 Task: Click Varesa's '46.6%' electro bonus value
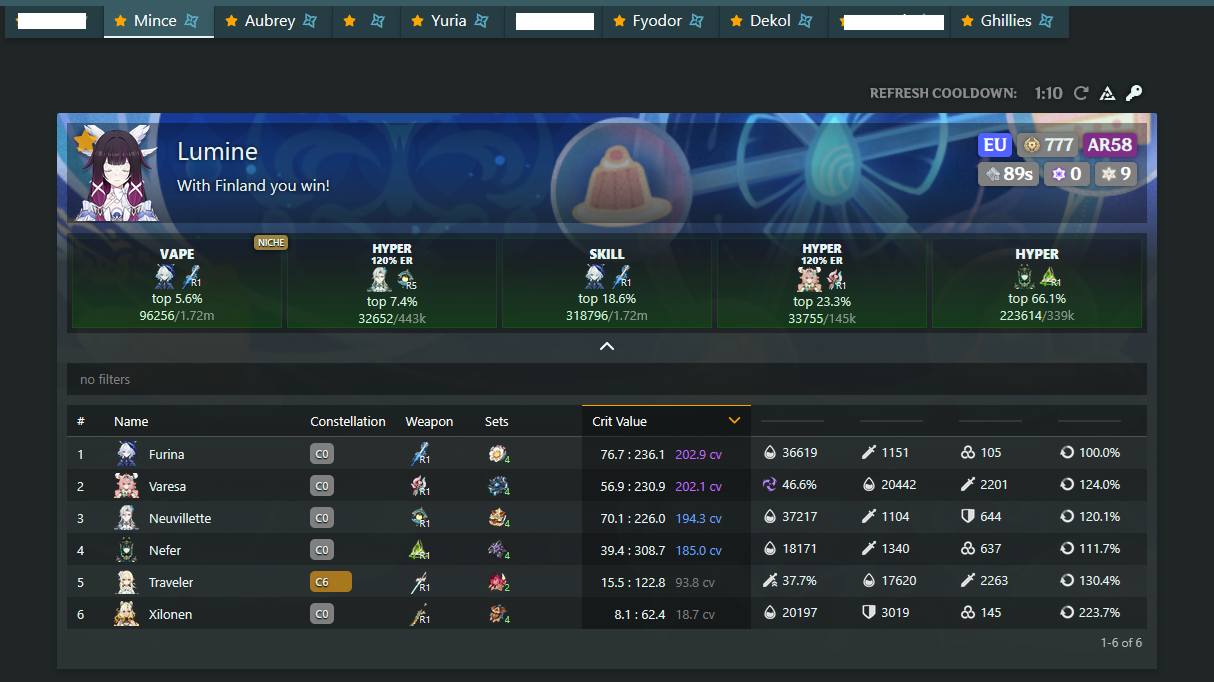799,485
